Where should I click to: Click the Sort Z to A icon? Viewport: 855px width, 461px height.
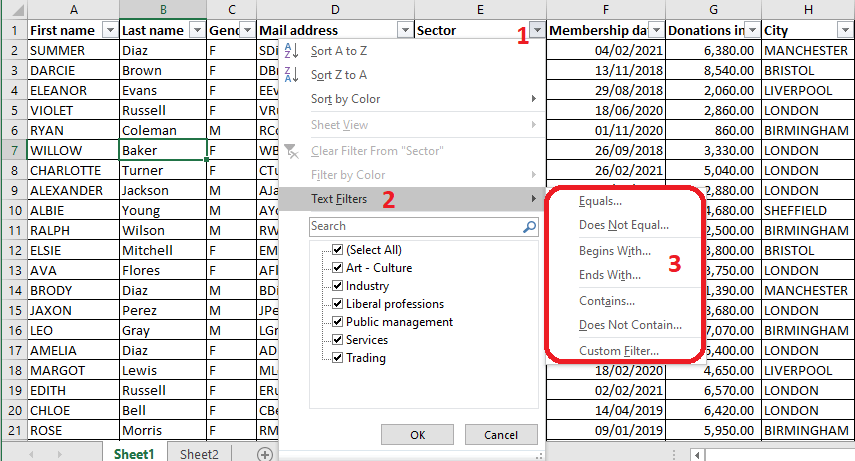click(x=292, y=75)
